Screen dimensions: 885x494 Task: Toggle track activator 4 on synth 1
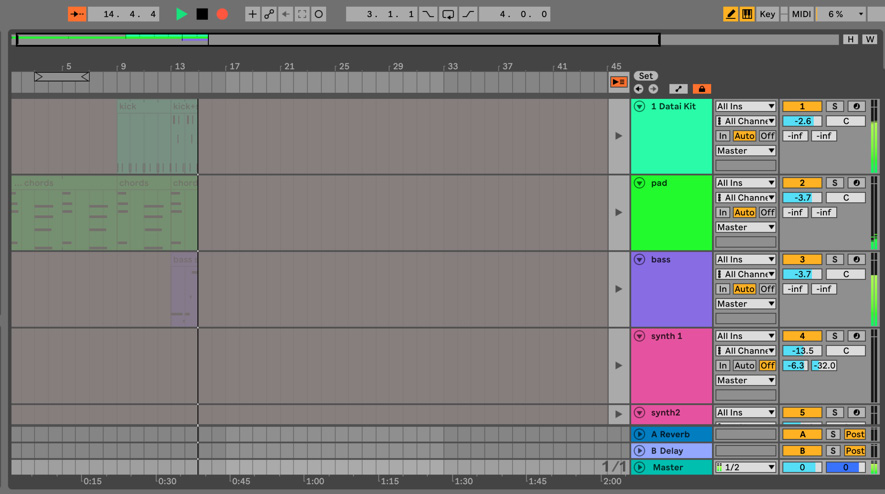802,336
